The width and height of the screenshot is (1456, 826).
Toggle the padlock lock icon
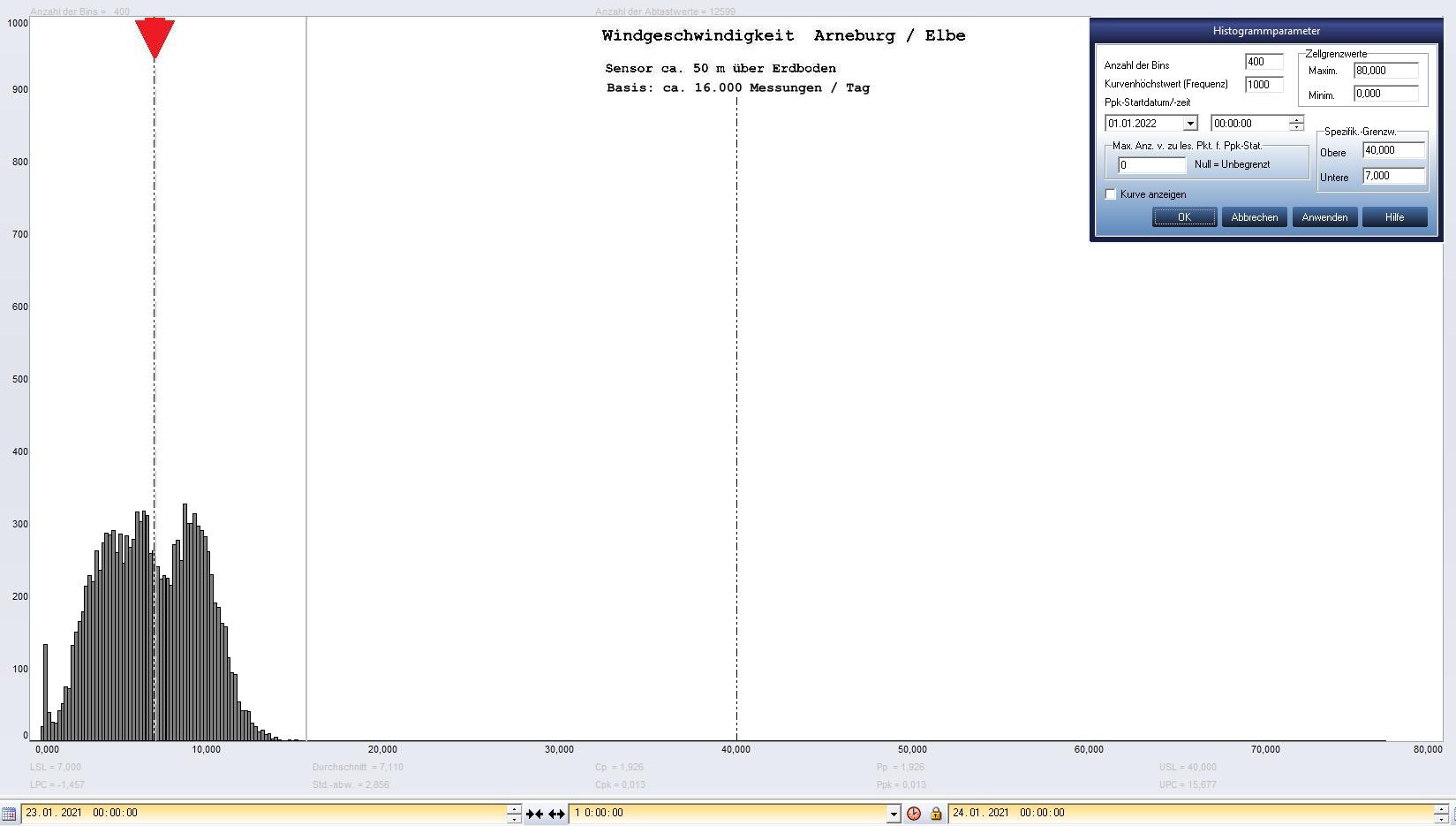coord(936,814)
